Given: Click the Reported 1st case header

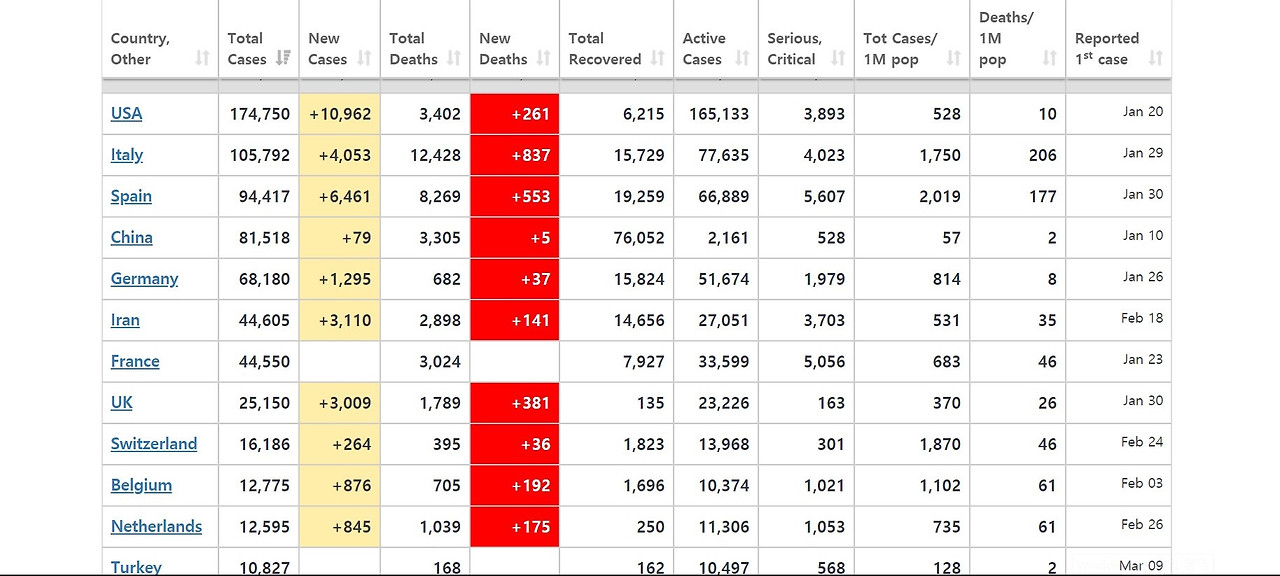Looking at the screenshot, I should click(1119, 39).
